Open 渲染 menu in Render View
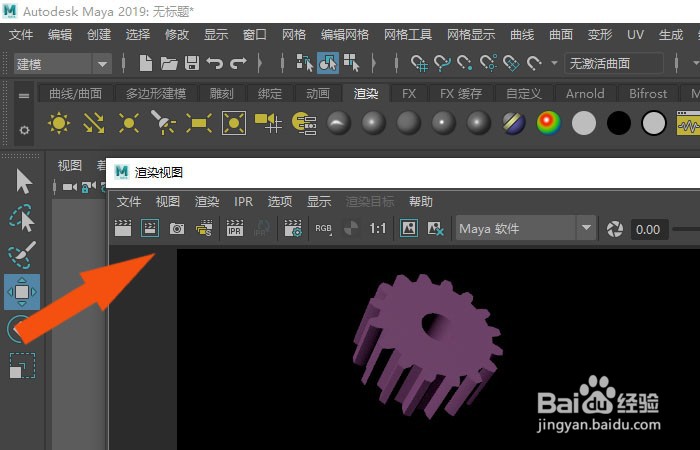Image resolution: width=700 pixels, height=450 pixels. pyautogui.click(x=207, y=202)
